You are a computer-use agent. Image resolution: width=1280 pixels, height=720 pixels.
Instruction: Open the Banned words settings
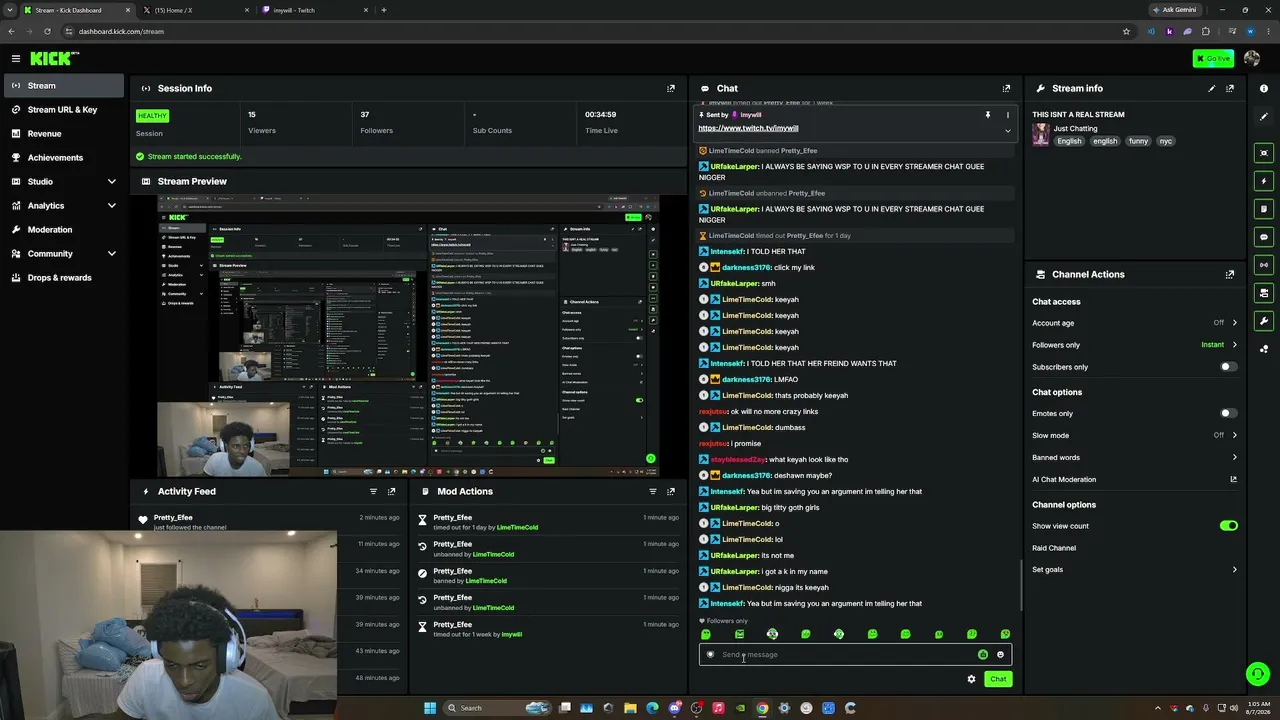[x=1134, y=457]
